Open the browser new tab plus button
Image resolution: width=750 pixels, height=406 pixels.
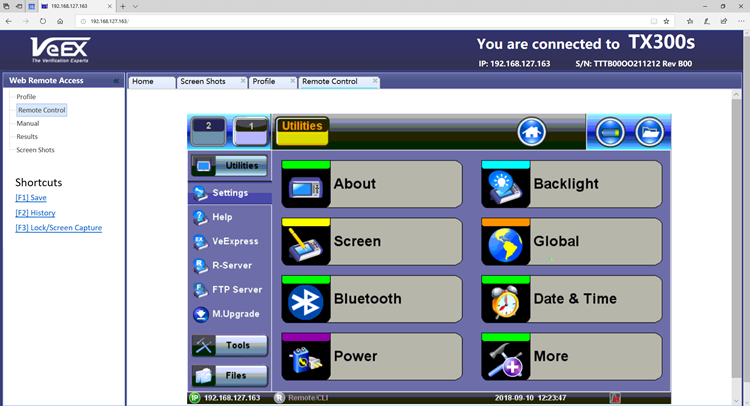122,6
